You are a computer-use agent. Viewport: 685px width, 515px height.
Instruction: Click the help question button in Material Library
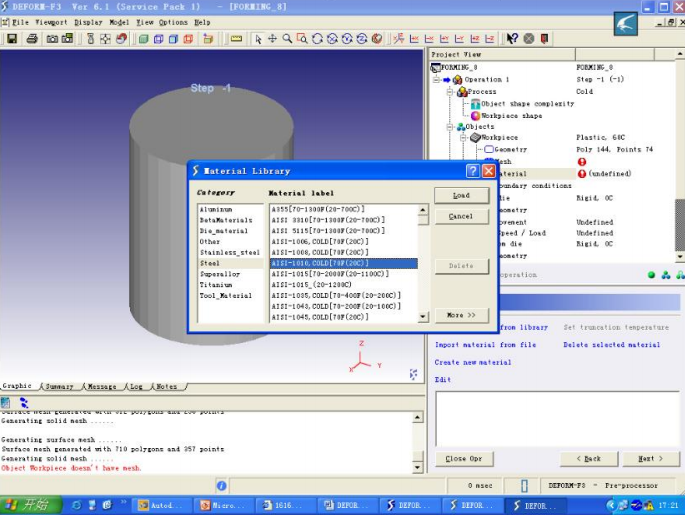coord(473,171)
